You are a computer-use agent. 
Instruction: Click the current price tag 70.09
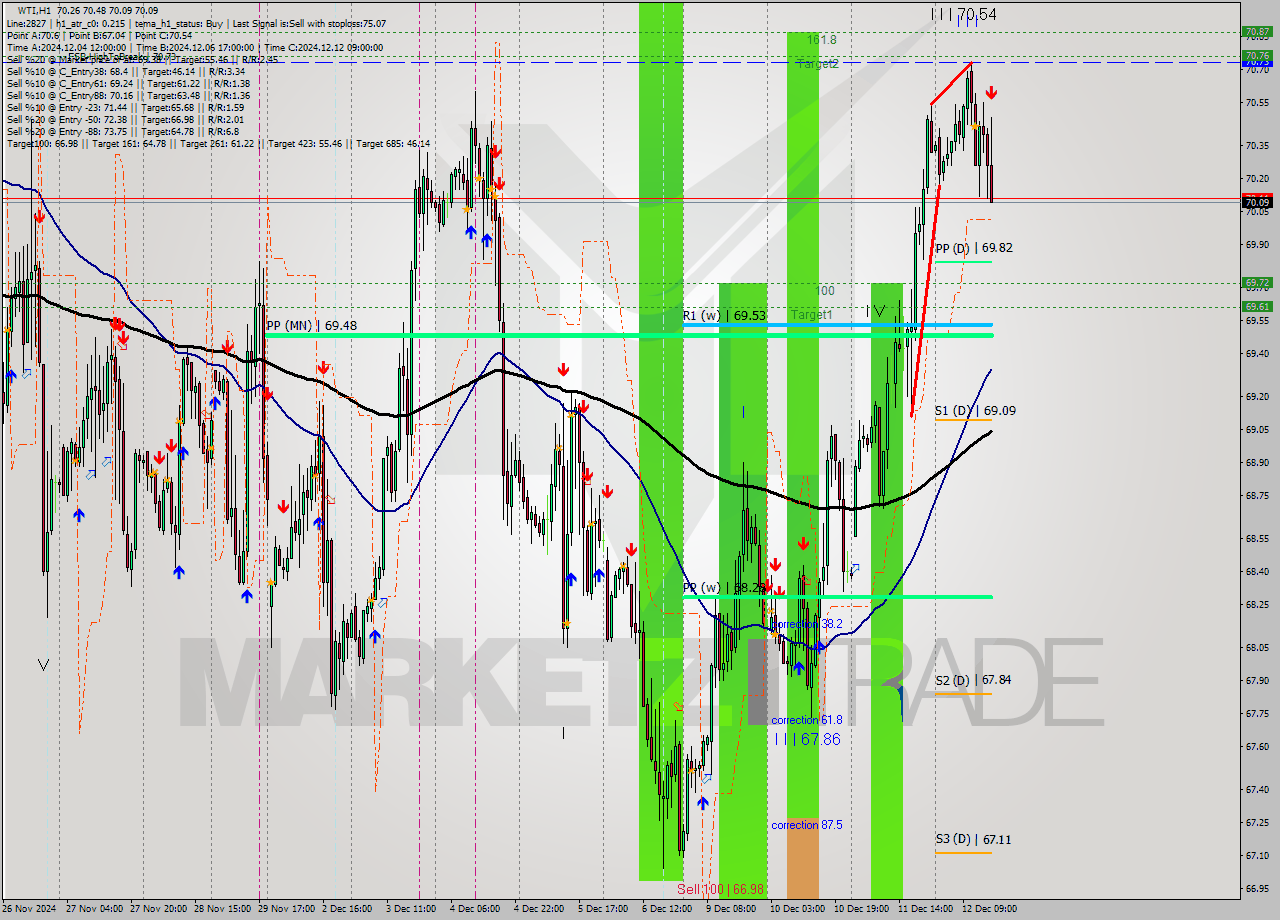(x=1257, y=203)
